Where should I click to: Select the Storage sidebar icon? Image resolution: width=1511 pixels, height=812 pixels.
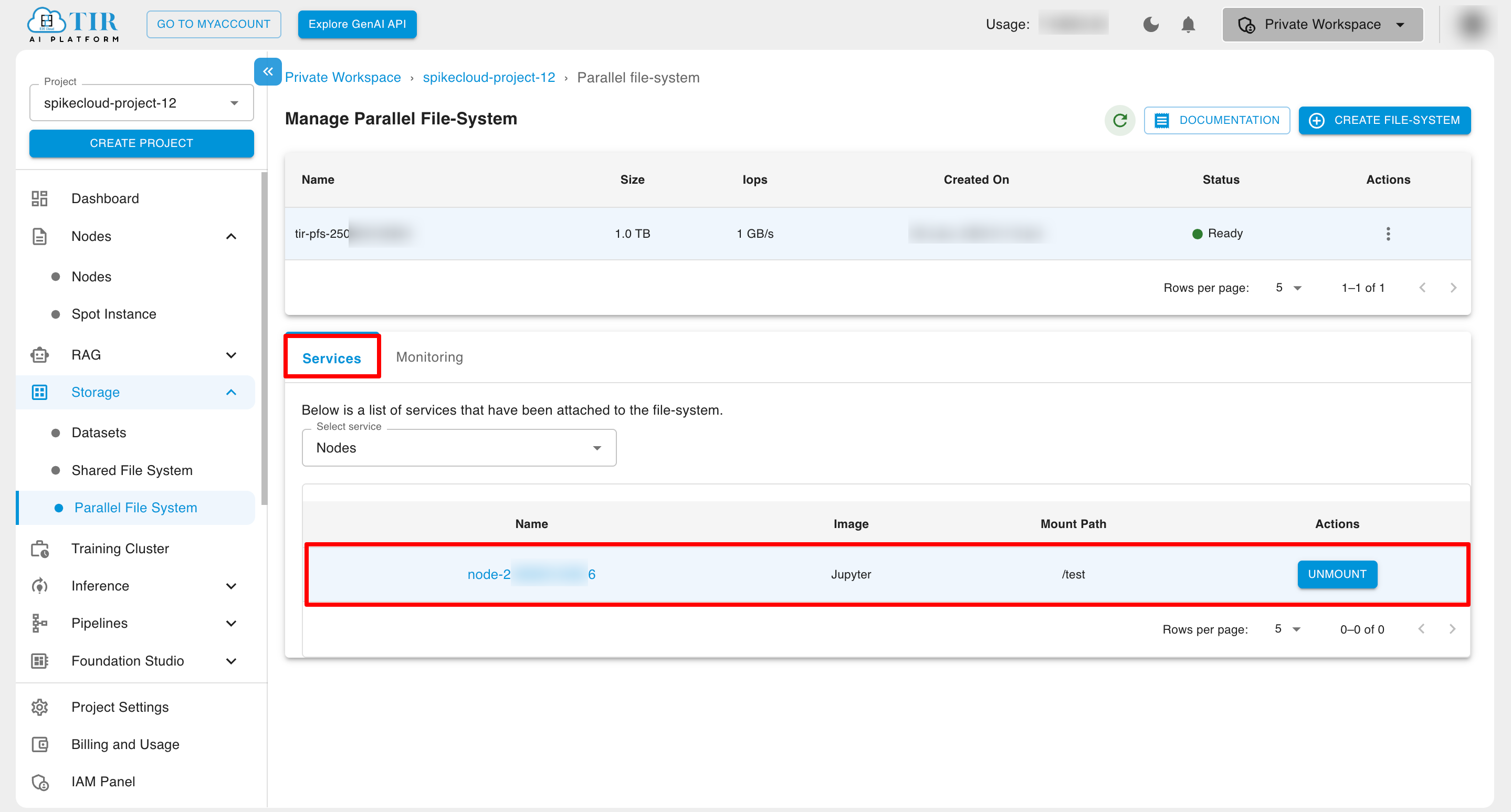point(39,392)
